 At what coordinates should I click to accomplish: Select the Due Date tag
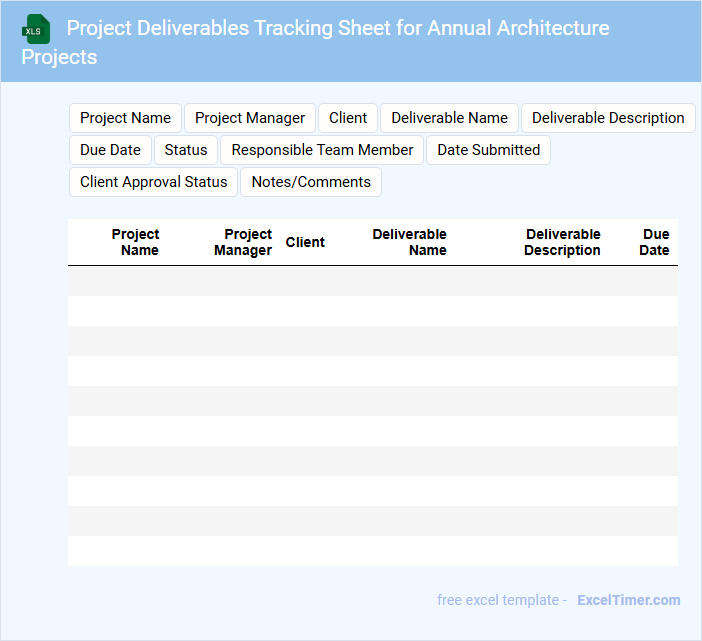110,150
